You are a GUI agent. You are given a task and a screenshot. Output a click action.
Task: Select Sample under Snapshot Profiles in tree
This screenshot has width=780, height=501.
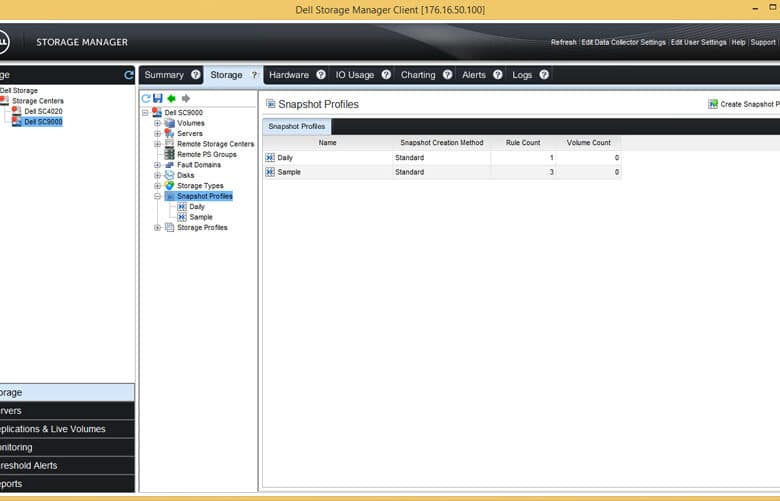click(201, 217)
